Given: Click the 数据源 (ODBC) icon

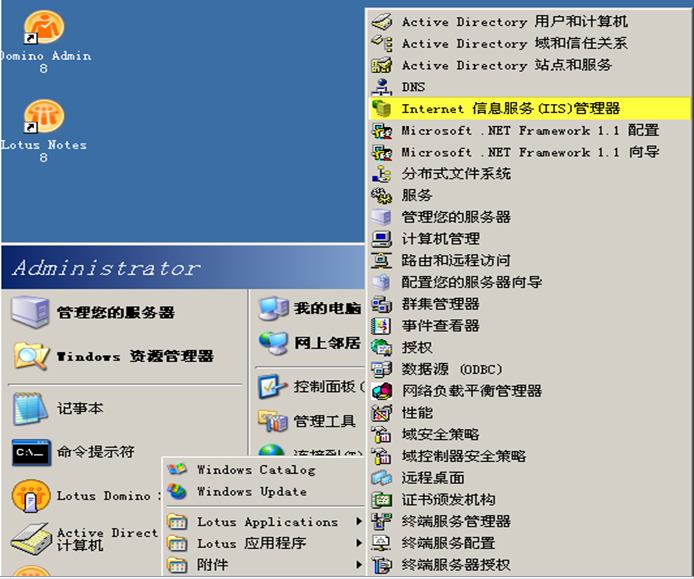Looking at the screenshot, I should click(382, 369).
